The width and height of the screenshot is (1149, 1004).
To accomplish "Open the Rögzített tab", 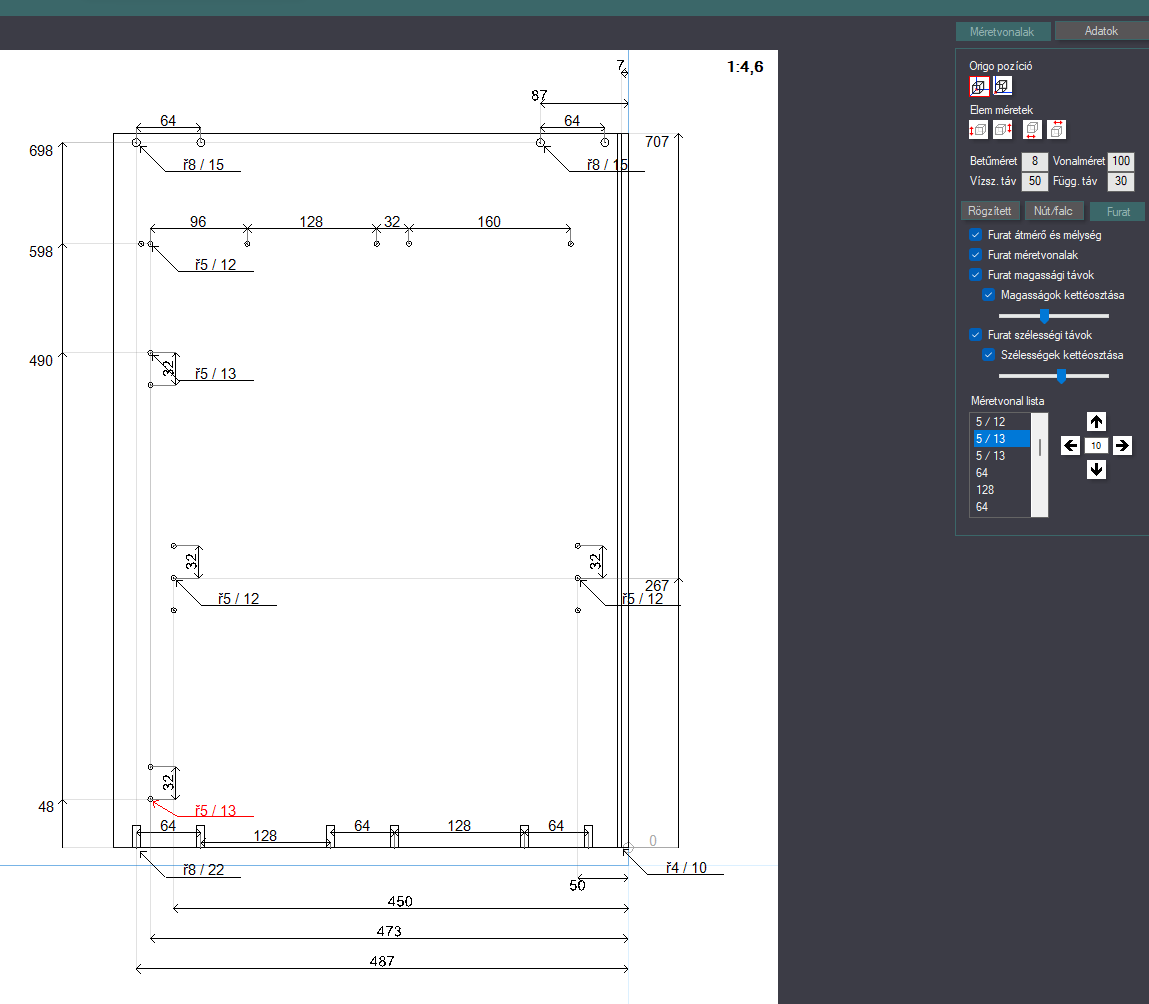I will point(989,211).
